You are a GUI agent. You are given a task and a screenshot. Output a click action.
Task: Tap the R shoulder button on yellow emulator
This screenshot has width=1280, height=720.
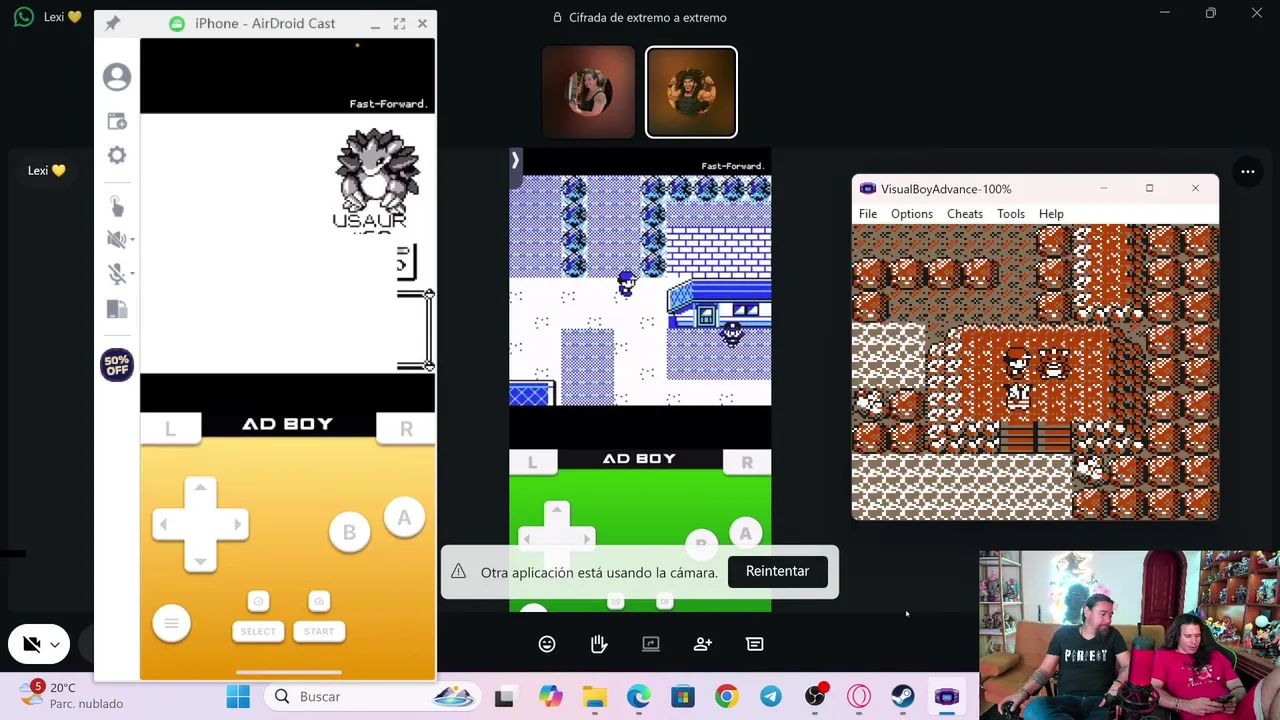click(x=406, y=428)
